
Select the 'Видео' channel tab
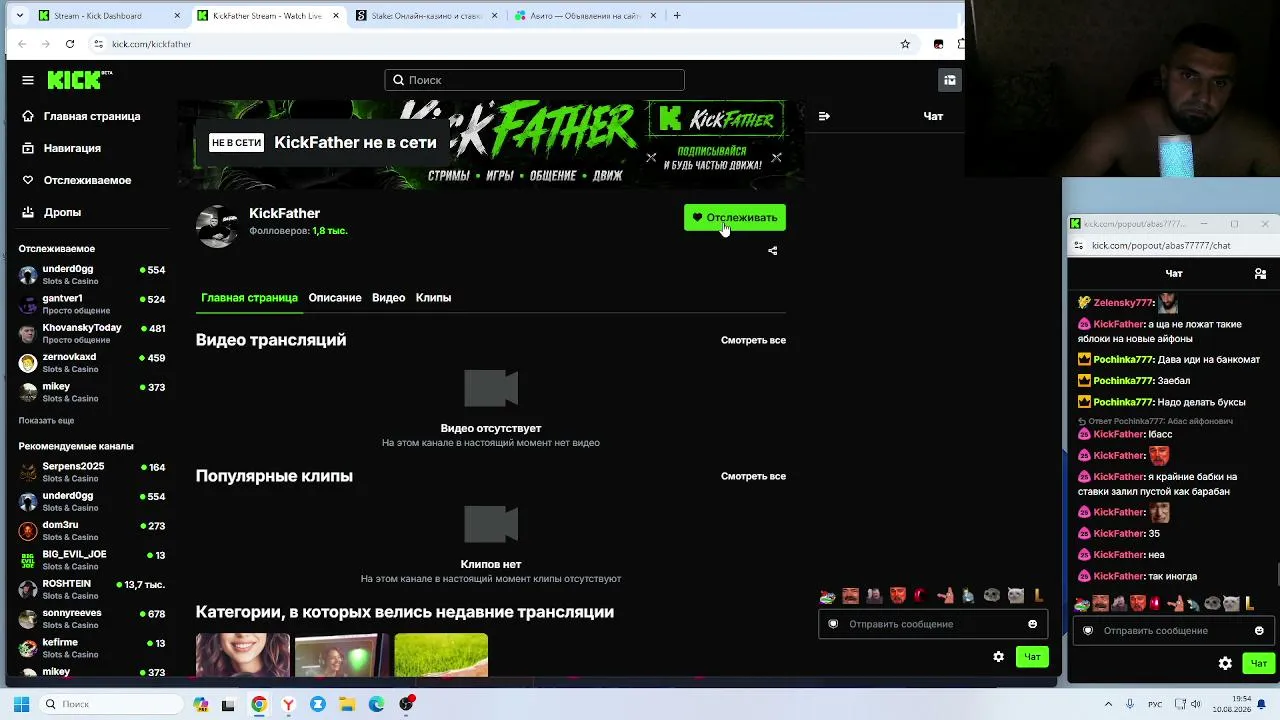tap(388, 298)
